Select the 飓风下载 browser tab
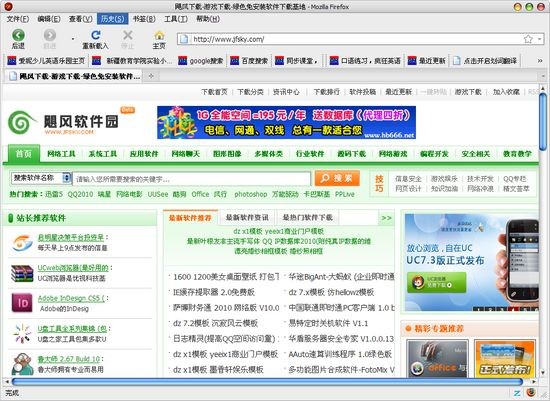 tap(74, 76)
